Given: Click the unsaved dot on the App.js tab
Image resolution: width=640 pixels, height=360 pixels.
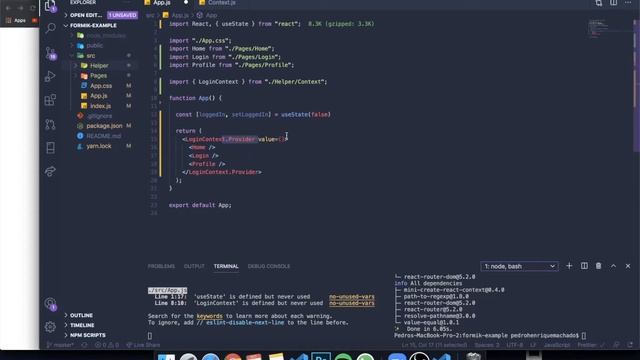Looking at the screenshot, I should (x=186, y=2).
